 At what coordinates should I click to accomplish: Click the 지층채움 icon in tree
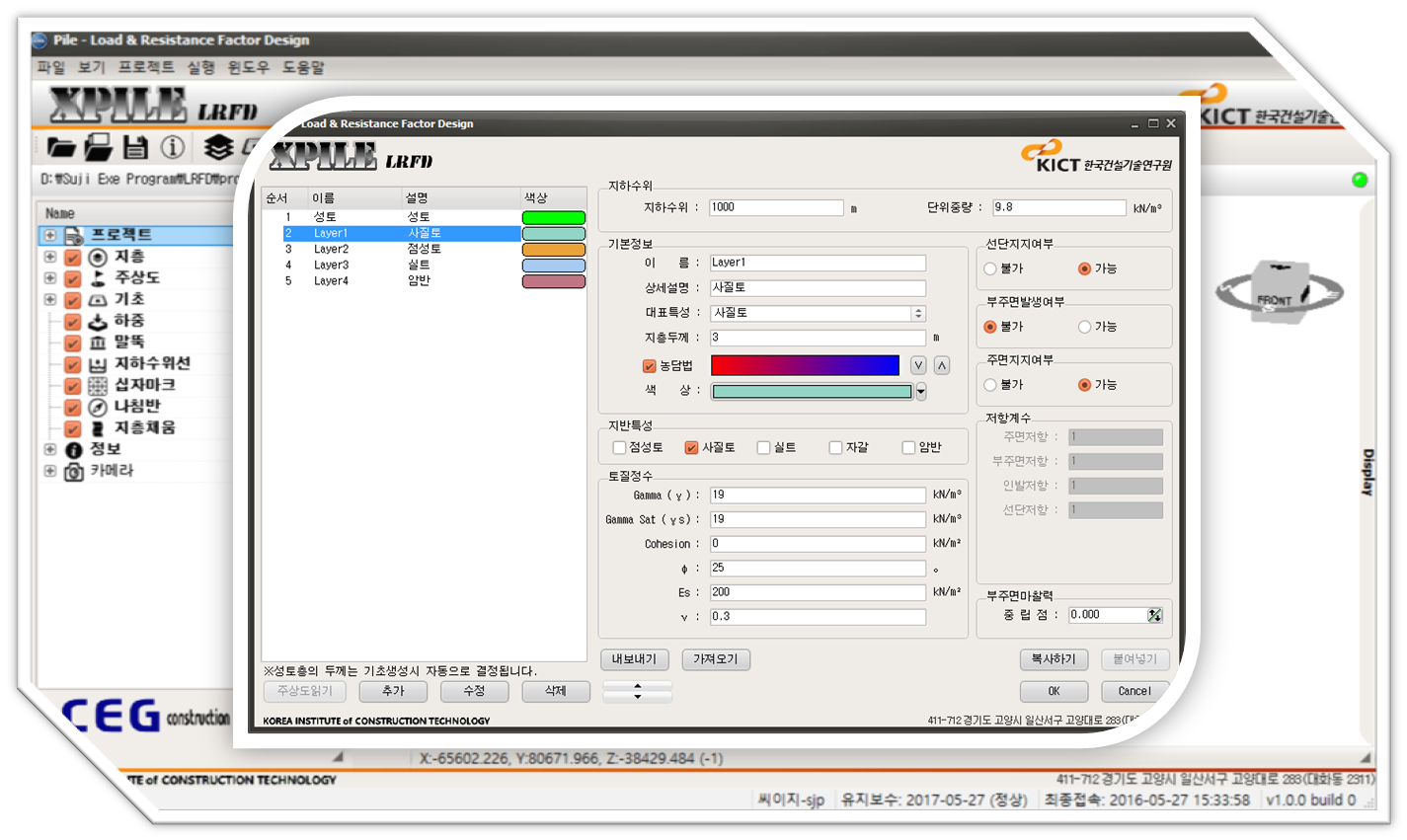click(x=98, y=428)
